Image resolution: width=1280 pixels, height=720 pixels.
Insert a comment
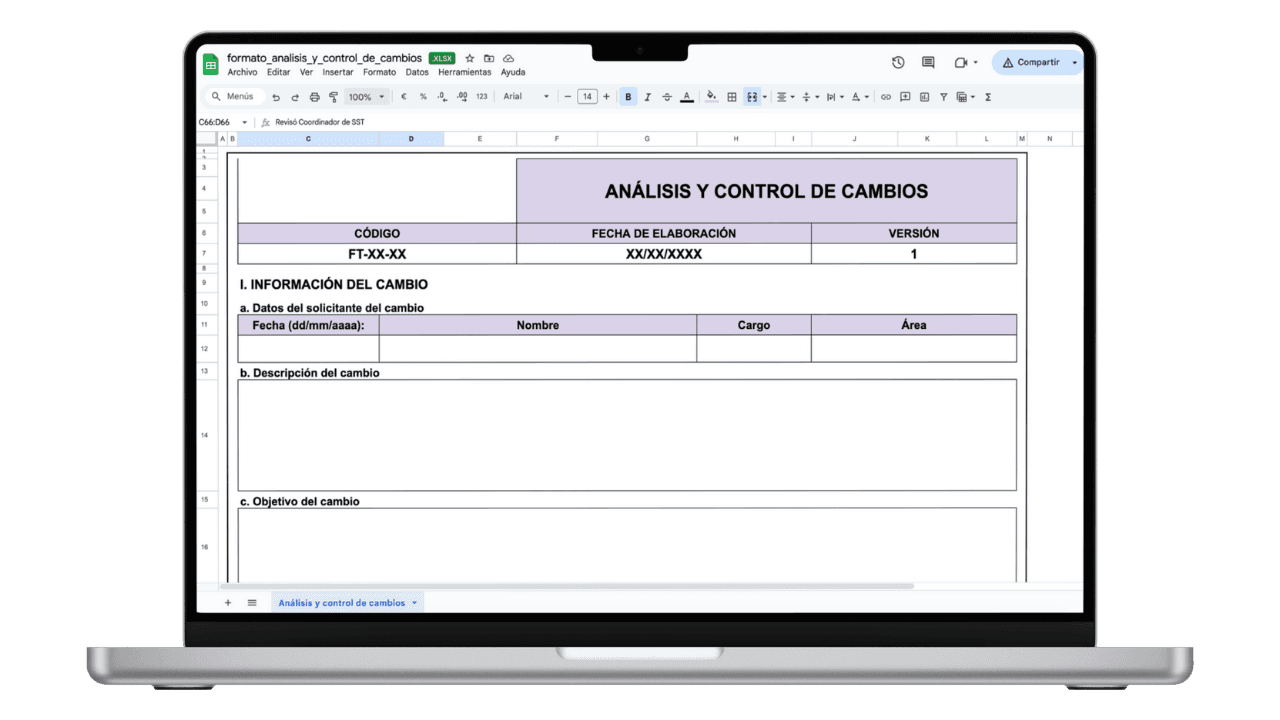pos(906,96)
